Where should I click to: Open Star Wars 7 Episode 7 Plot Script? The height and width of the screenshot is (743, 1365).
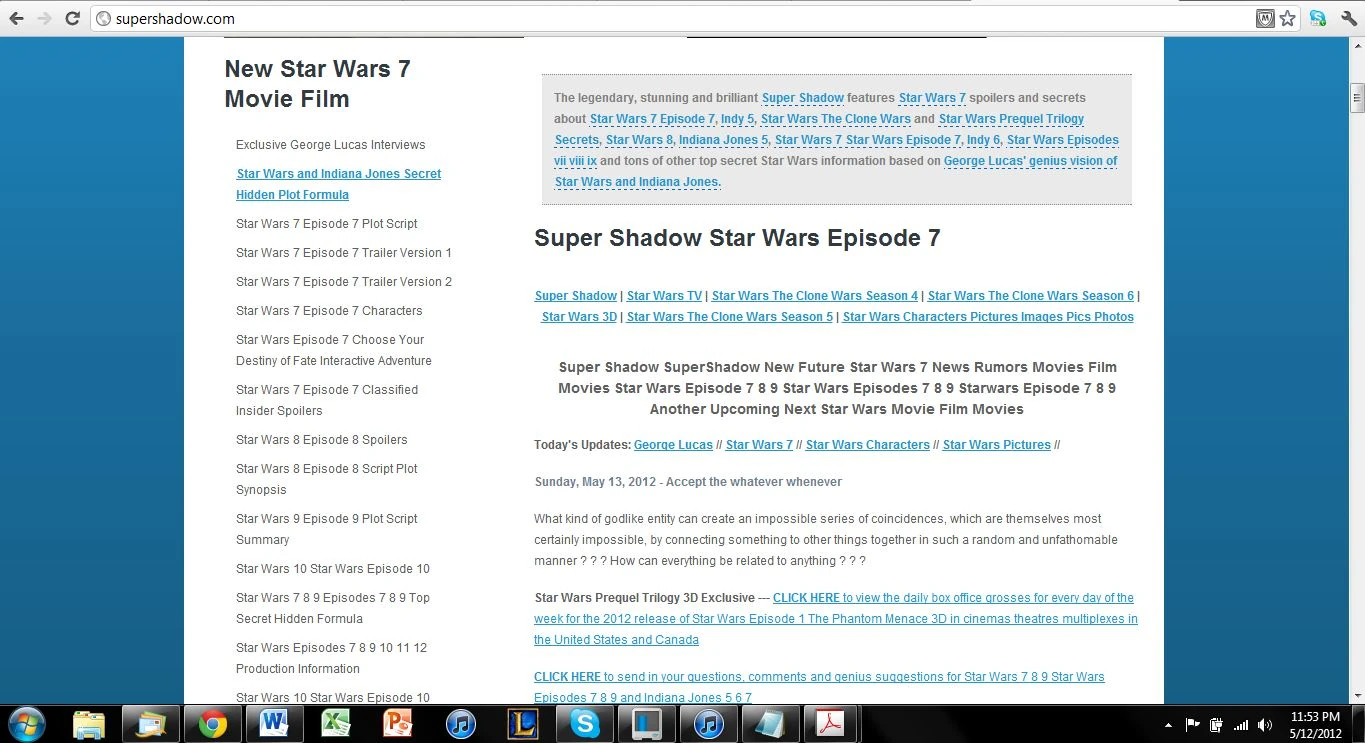[x=327, y=224]
